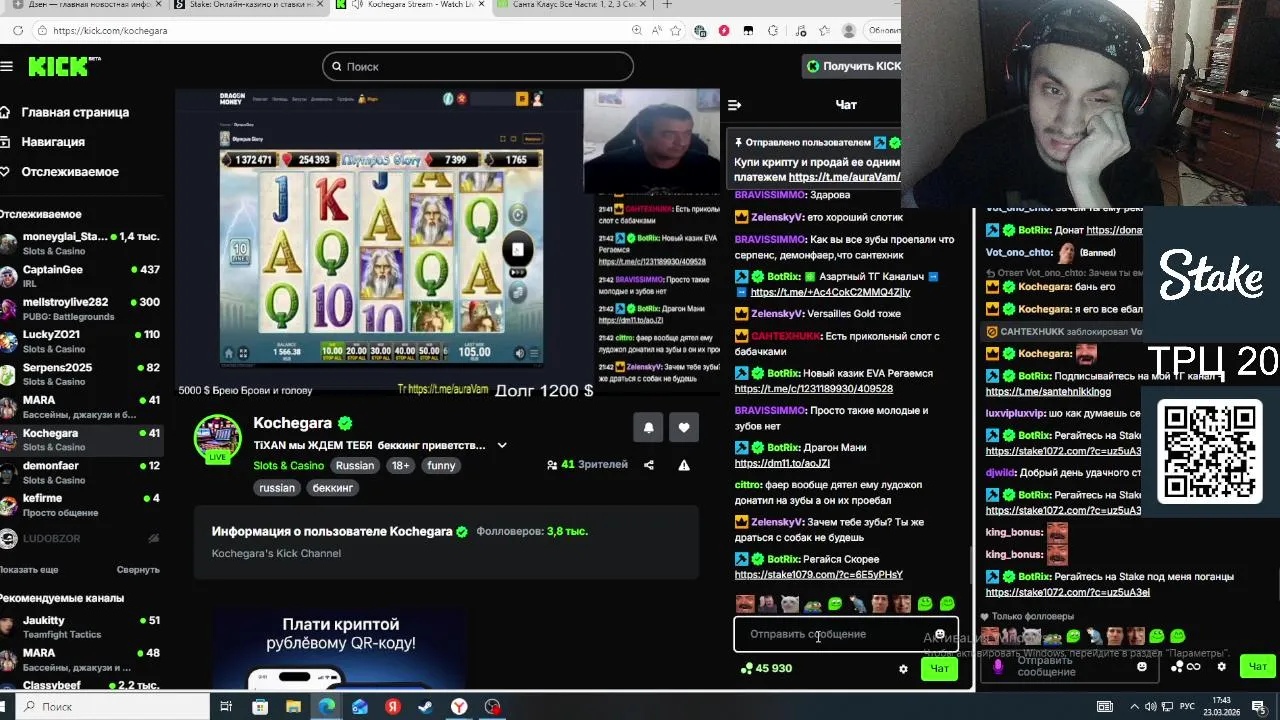Open the dm11.to Драгон Мани link
This screenshot has height=720, width=1280.
coord(782,464)
